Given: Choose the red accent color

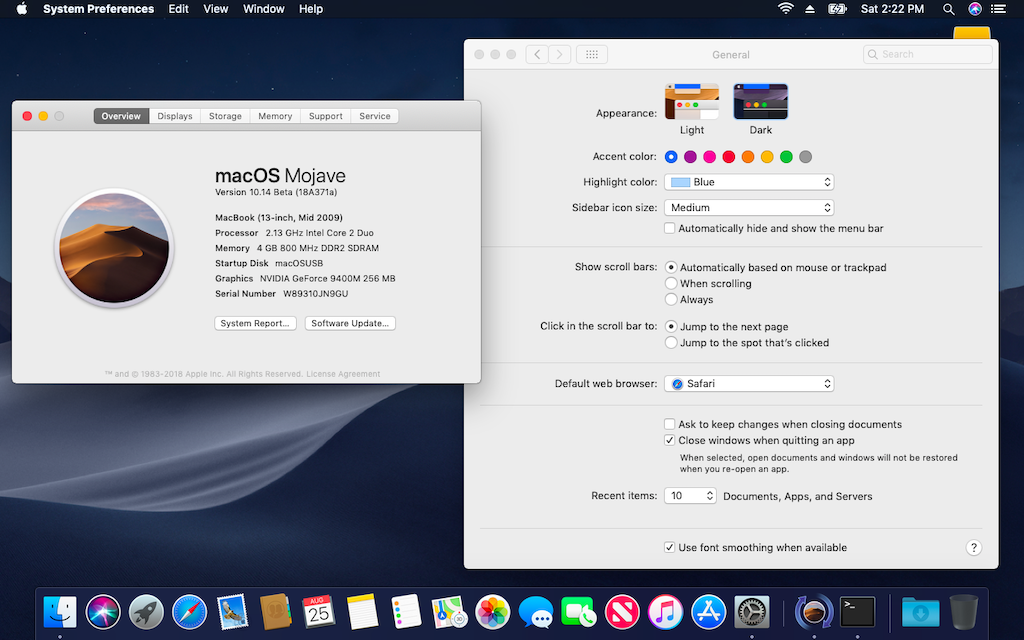Looking at the screenshot, I should pyautogui.click(x=729, y=157).
